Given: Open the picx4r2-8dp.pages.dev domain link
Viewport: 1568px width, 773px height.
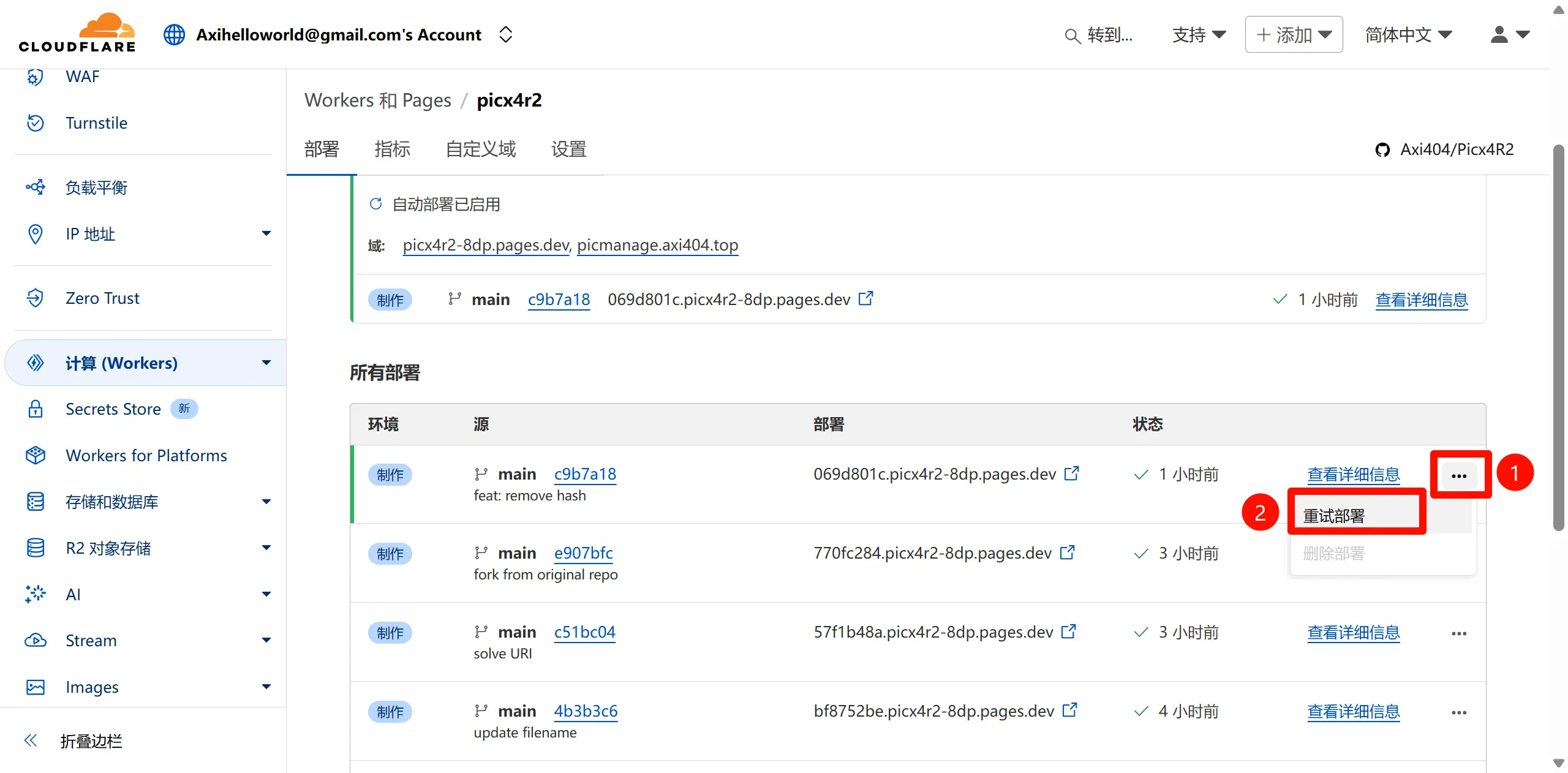Looking at the screenshot, I should coord(486,245).
